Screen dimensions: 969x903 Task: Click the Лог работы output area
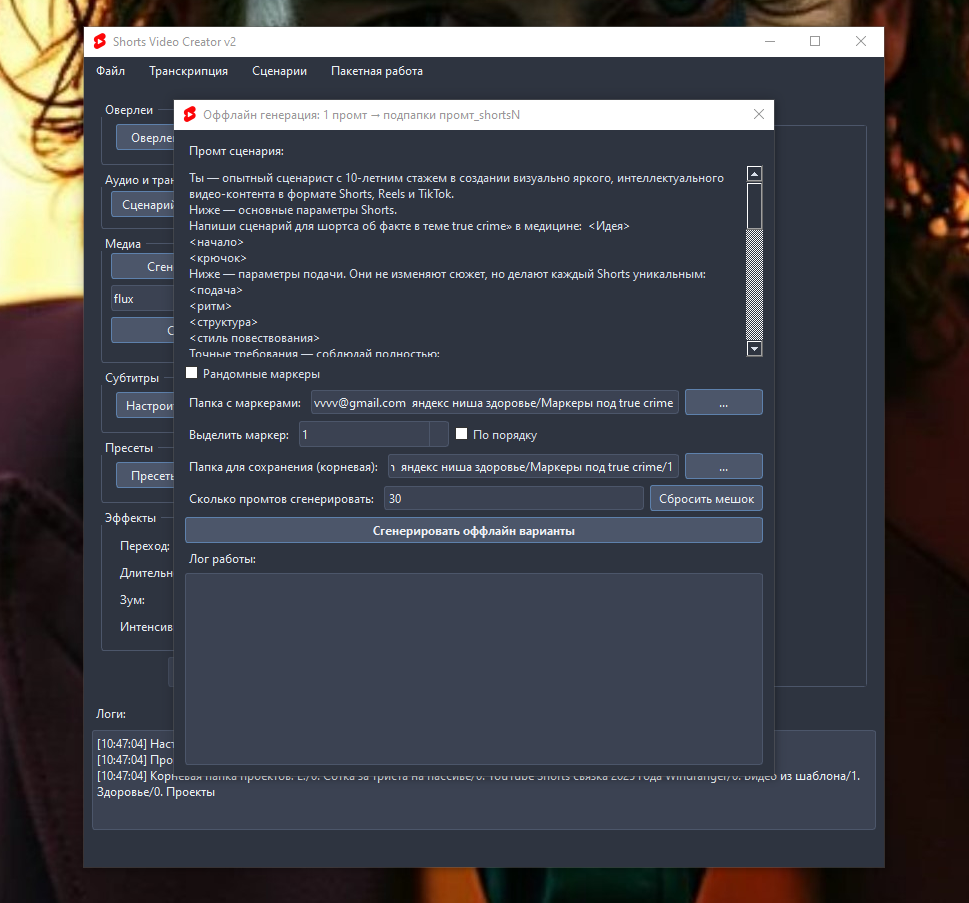(474, 669)
